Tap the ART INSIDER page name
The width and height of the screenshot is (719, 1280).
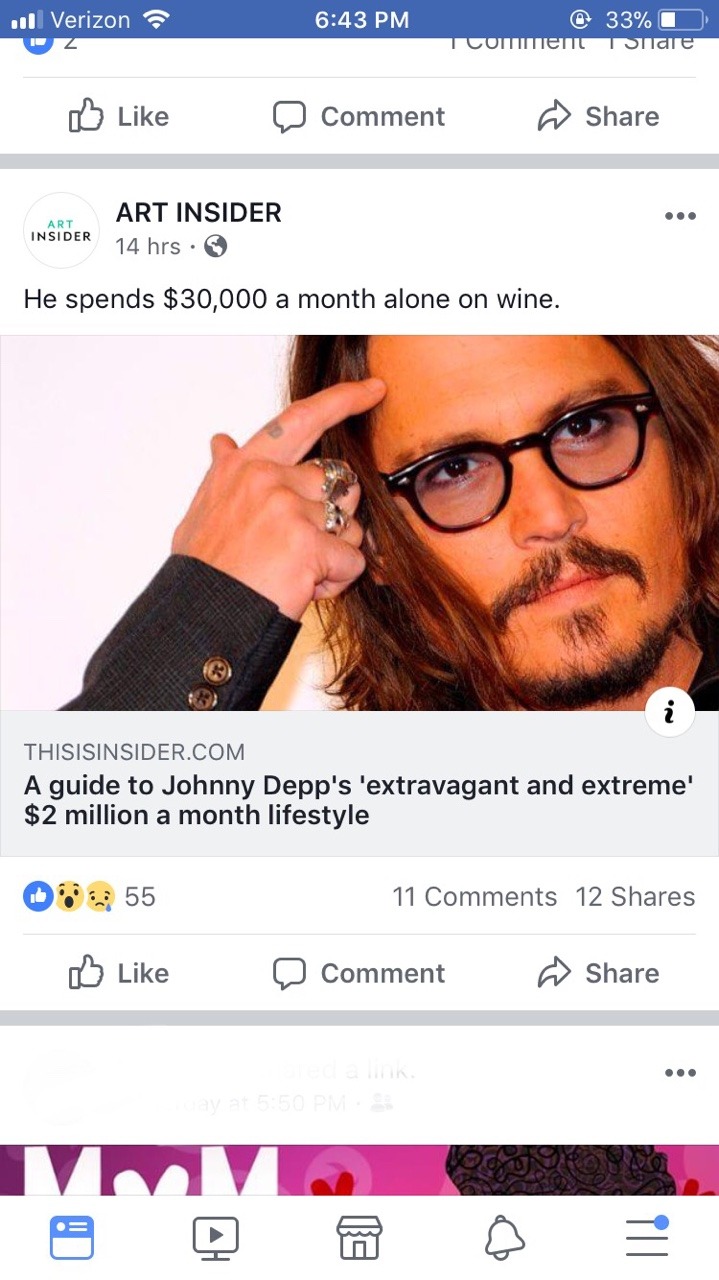pyautogui.click(x=199, y=212)
